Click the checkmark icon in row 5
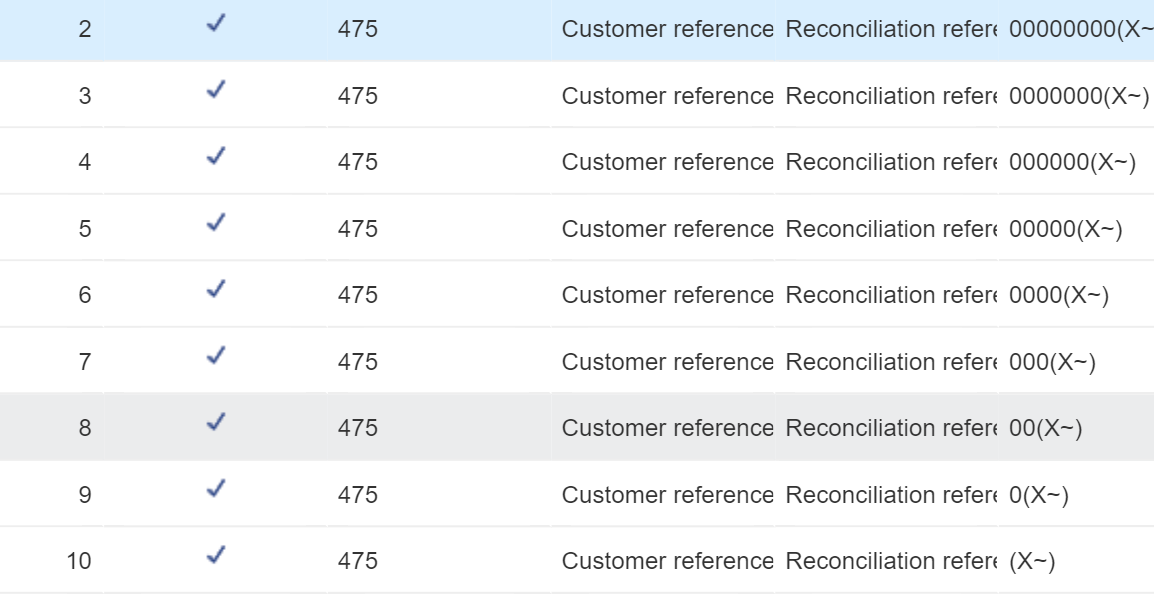This screenshot has width=1154, height=594. pyautogui.click(x=216, y=223)
